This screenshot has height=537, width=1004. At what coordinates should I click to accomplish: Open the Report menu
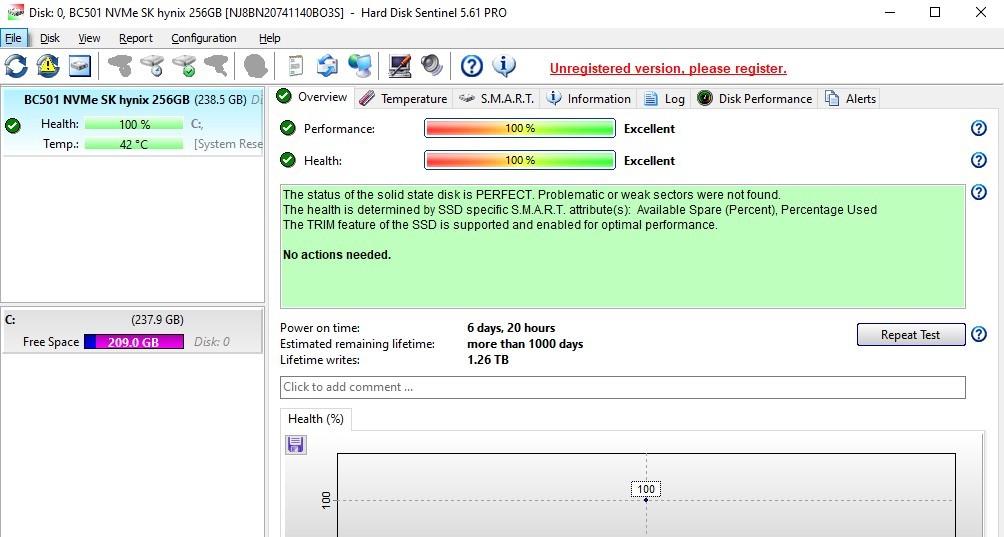click(x=136, y=38)
